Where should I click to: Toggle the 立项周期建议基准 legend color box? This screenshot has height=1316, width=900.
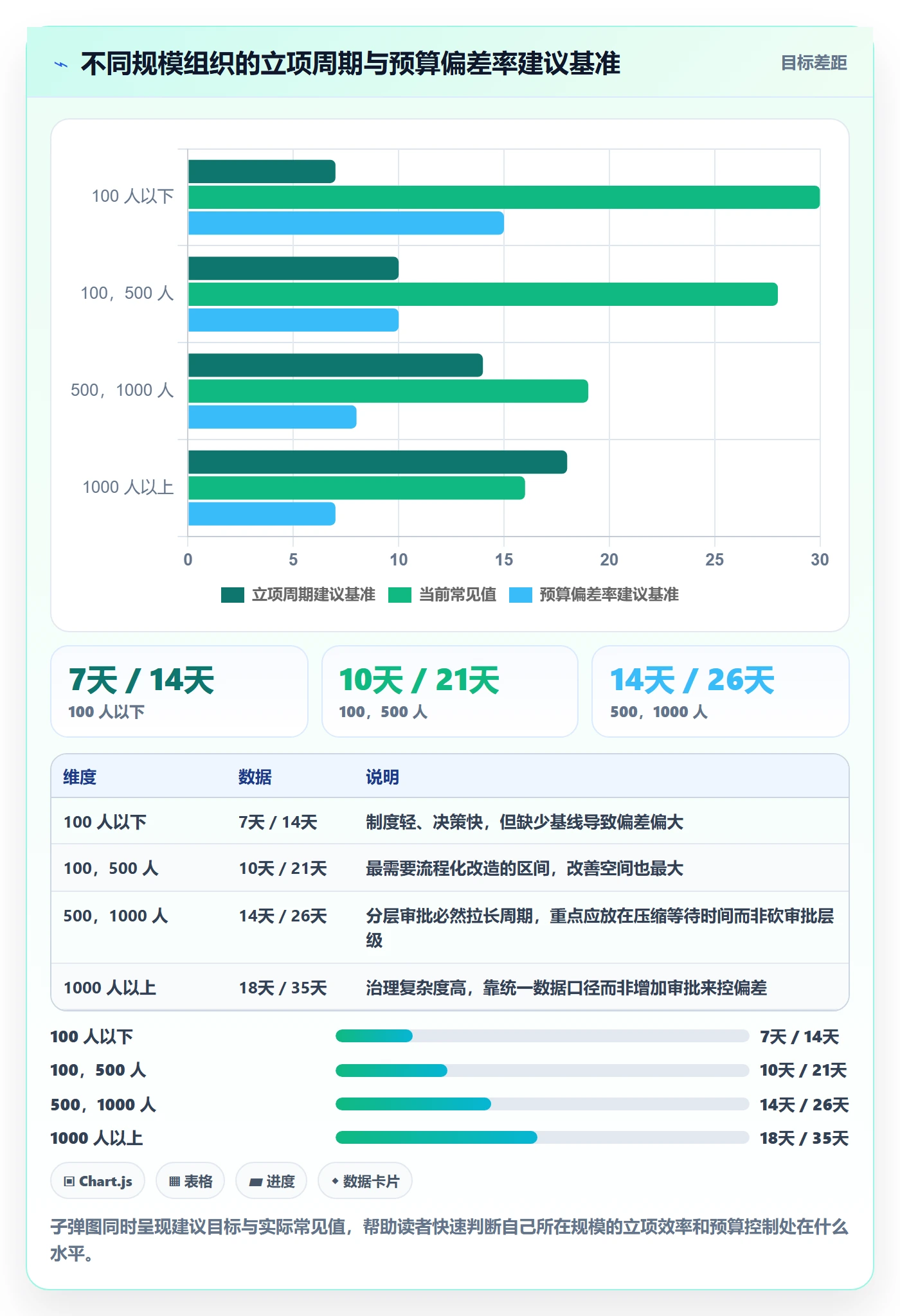pos(233,595)
